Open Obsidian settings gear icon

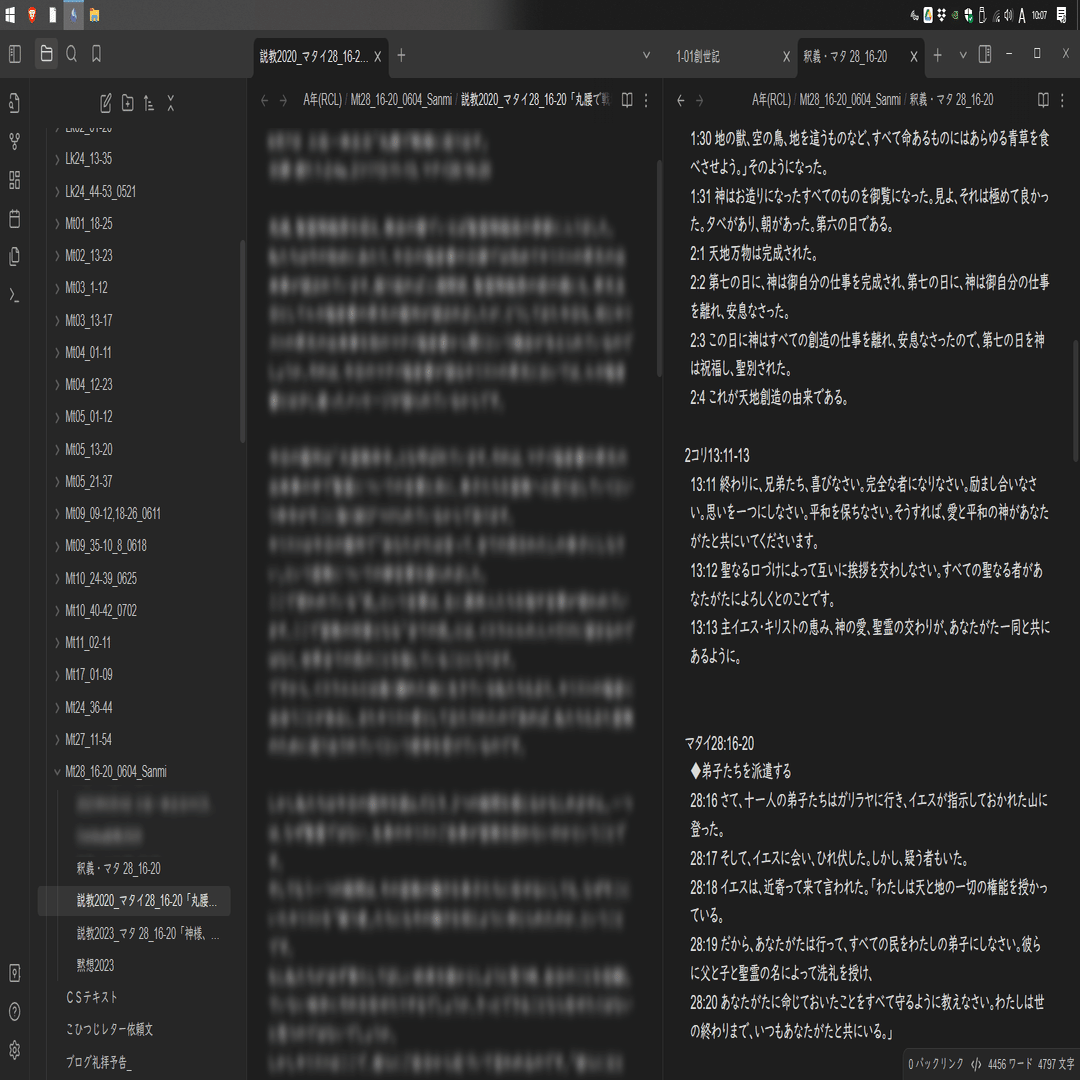pyautogui.click(x=14, y=1050)
